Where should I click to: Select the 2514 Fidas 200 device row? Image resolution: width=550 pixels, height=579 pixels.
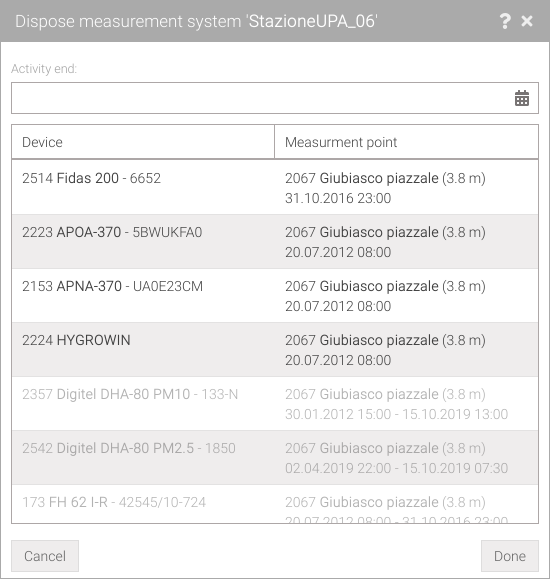[x=275, y=187]
